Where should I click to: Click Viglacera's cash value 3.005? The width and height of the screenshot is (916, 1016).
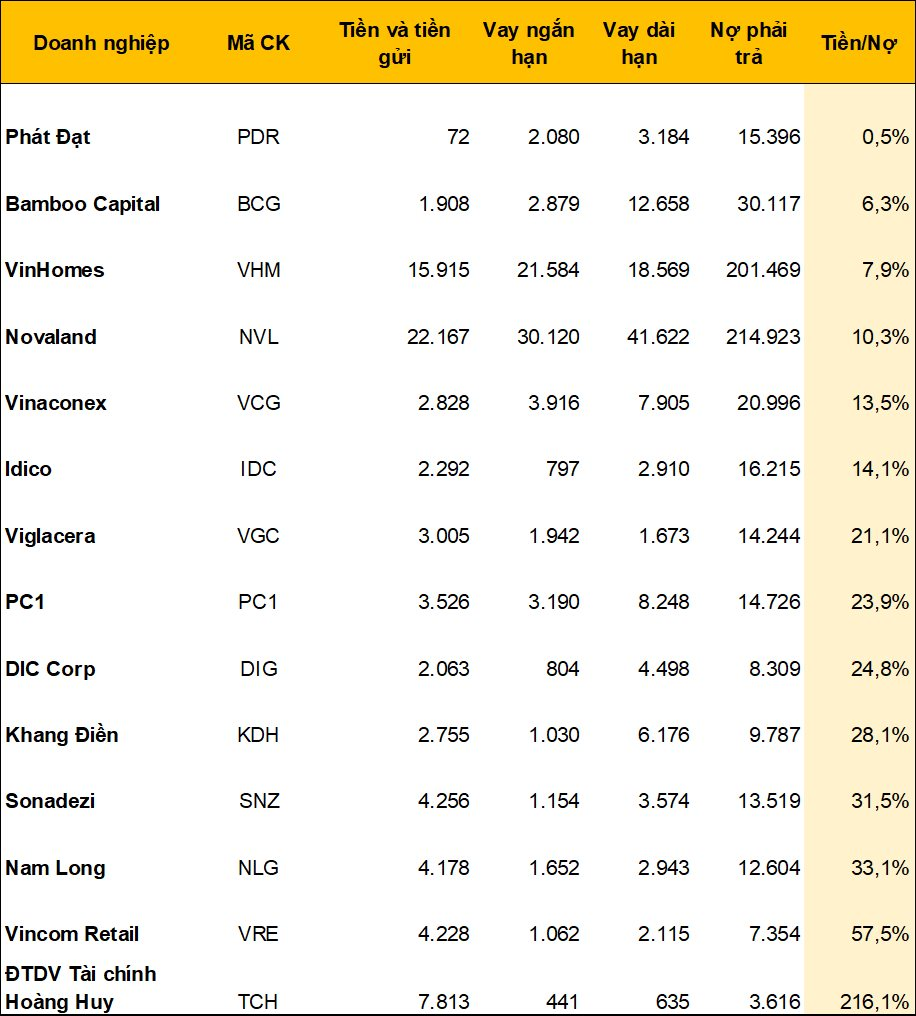[444, 537]
